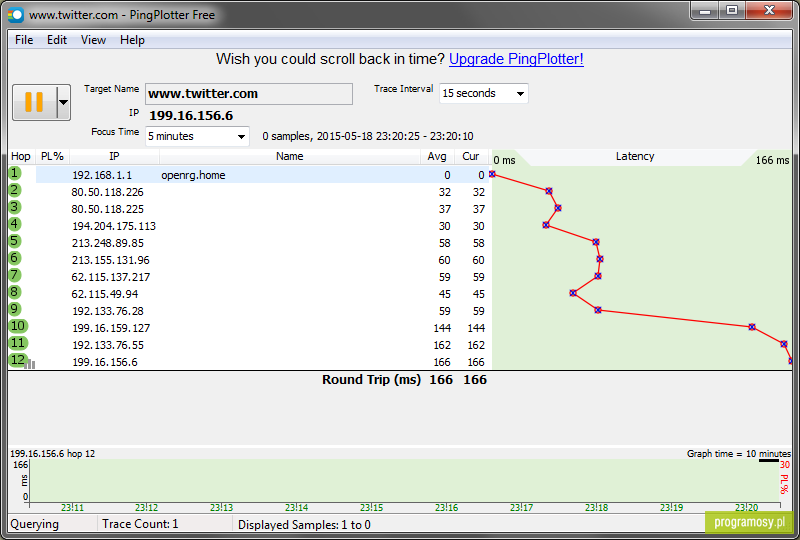Click the IP column header
Viewport: 800px width, 540px height.
[x=114, y=156]
